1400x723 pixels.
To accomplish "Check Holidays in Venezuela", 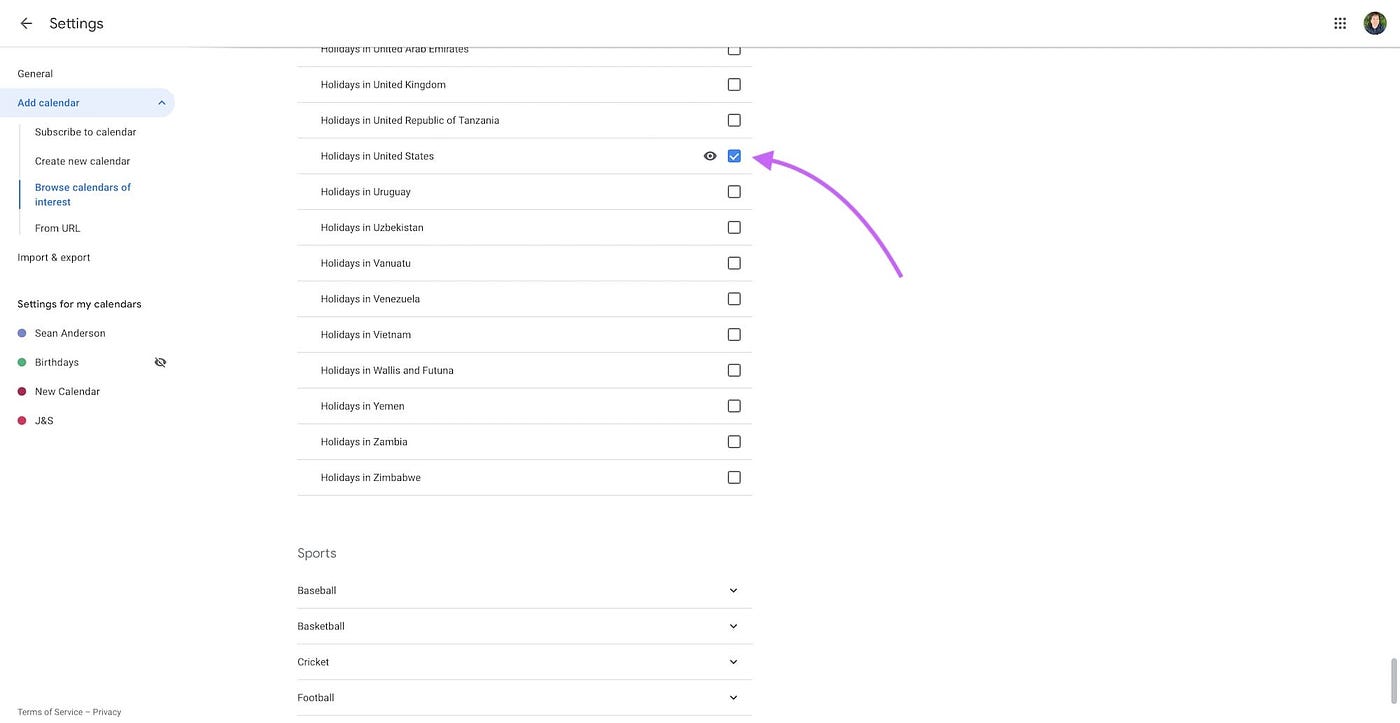I will point(734,299).
